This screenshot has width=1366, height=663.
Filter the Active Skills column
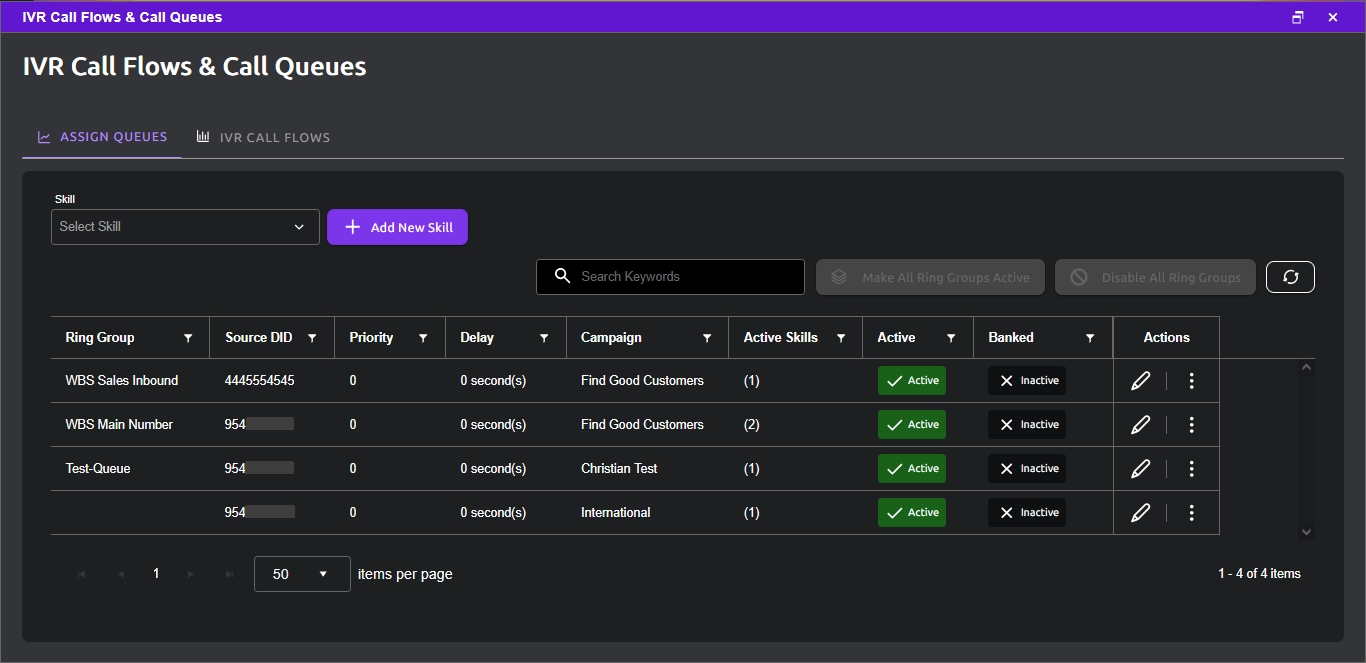point(841,338)
